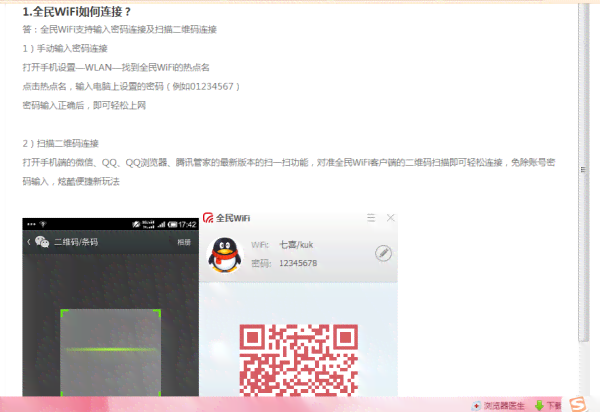Tap the back arrow in phone screenshot
This screenshot has width=600, height=412.
(29, 242)
